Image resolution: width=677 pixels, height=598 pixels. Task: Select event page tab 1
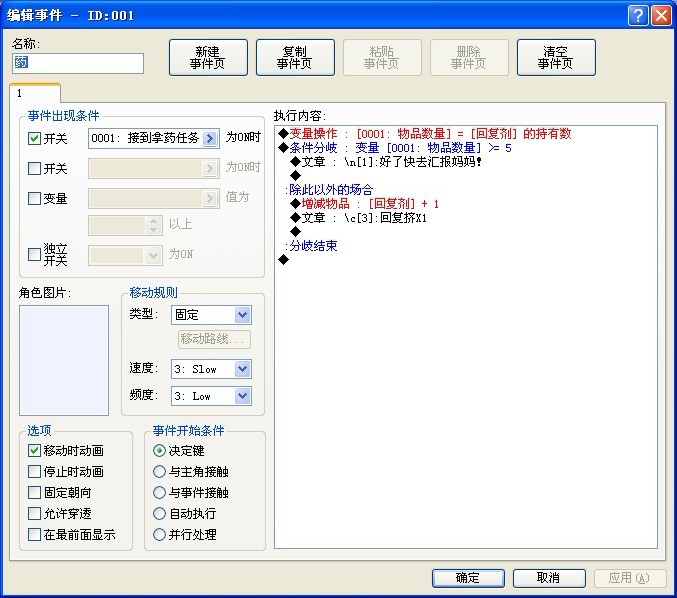click(35, 93)
